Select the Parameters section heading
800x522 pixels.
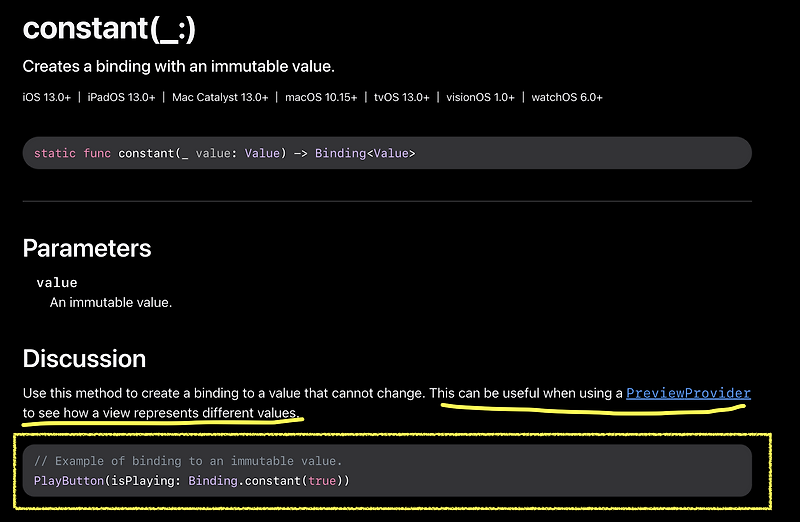click(87, 248)
